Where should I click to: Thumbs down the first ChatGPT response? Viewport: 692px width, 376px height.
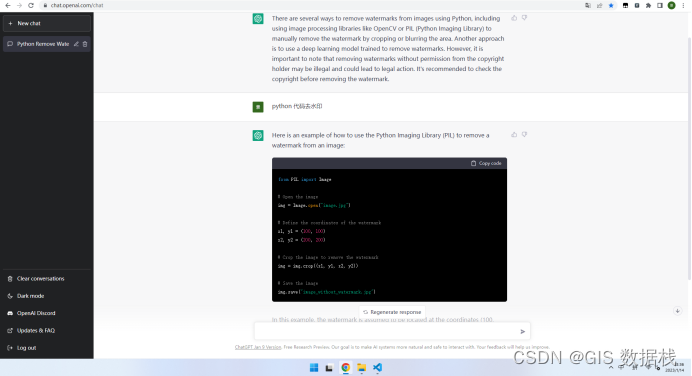pyautogui.click(x=524, y=18)
